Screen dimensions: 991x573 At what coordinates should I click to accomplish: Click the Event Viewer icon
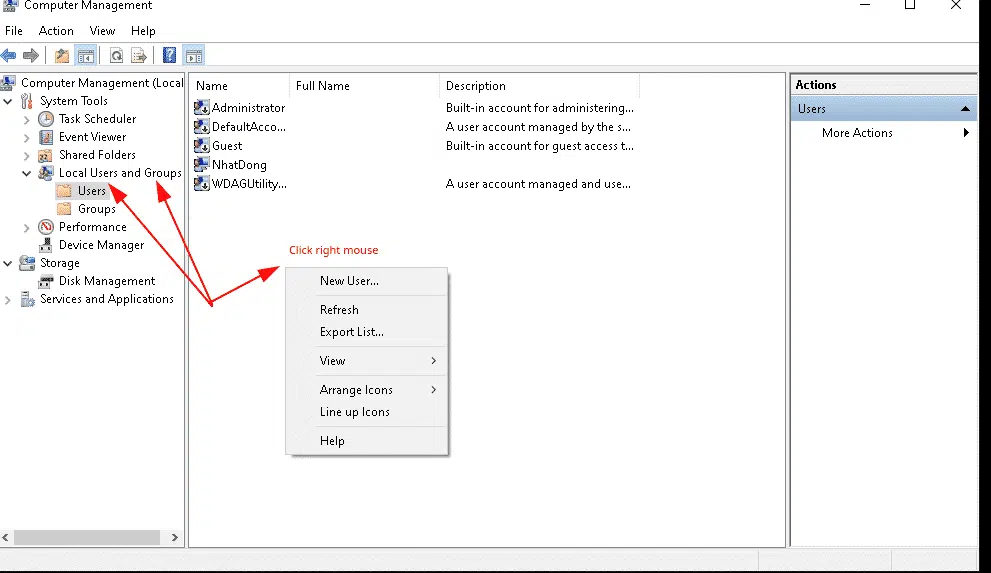pyautogui.click(x=46, y=137)
